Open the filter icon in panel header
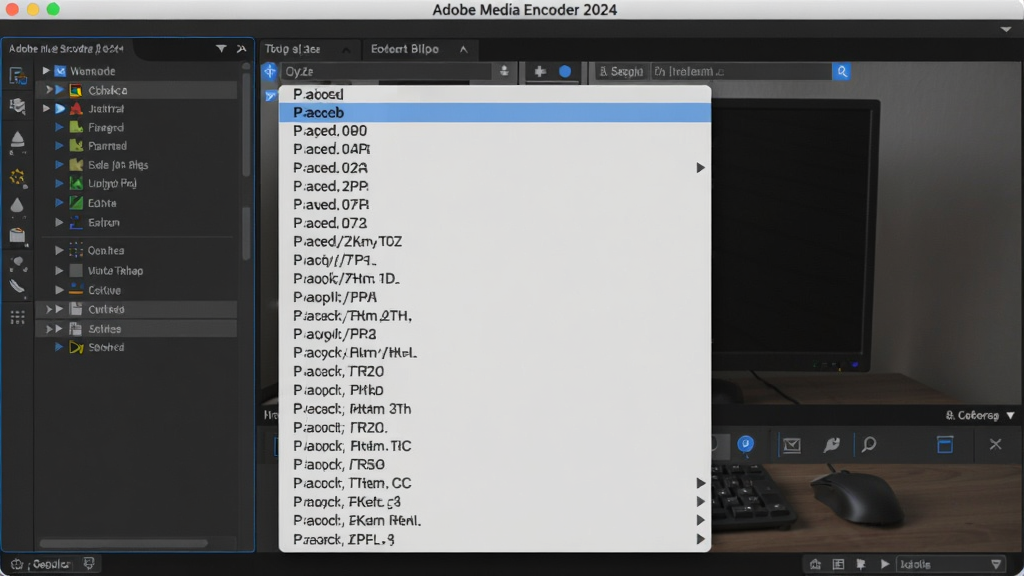The width and height of the screenshot is (1024, 576). click(x=221, y=49)
